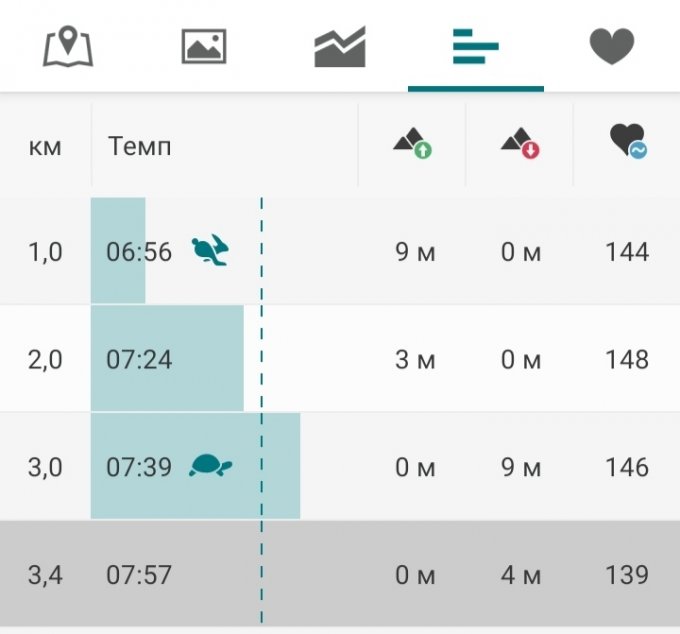This screenshot has height=634, width=680.
Task: Select the 2,0 km pace bar
Action: coord(167,359)
